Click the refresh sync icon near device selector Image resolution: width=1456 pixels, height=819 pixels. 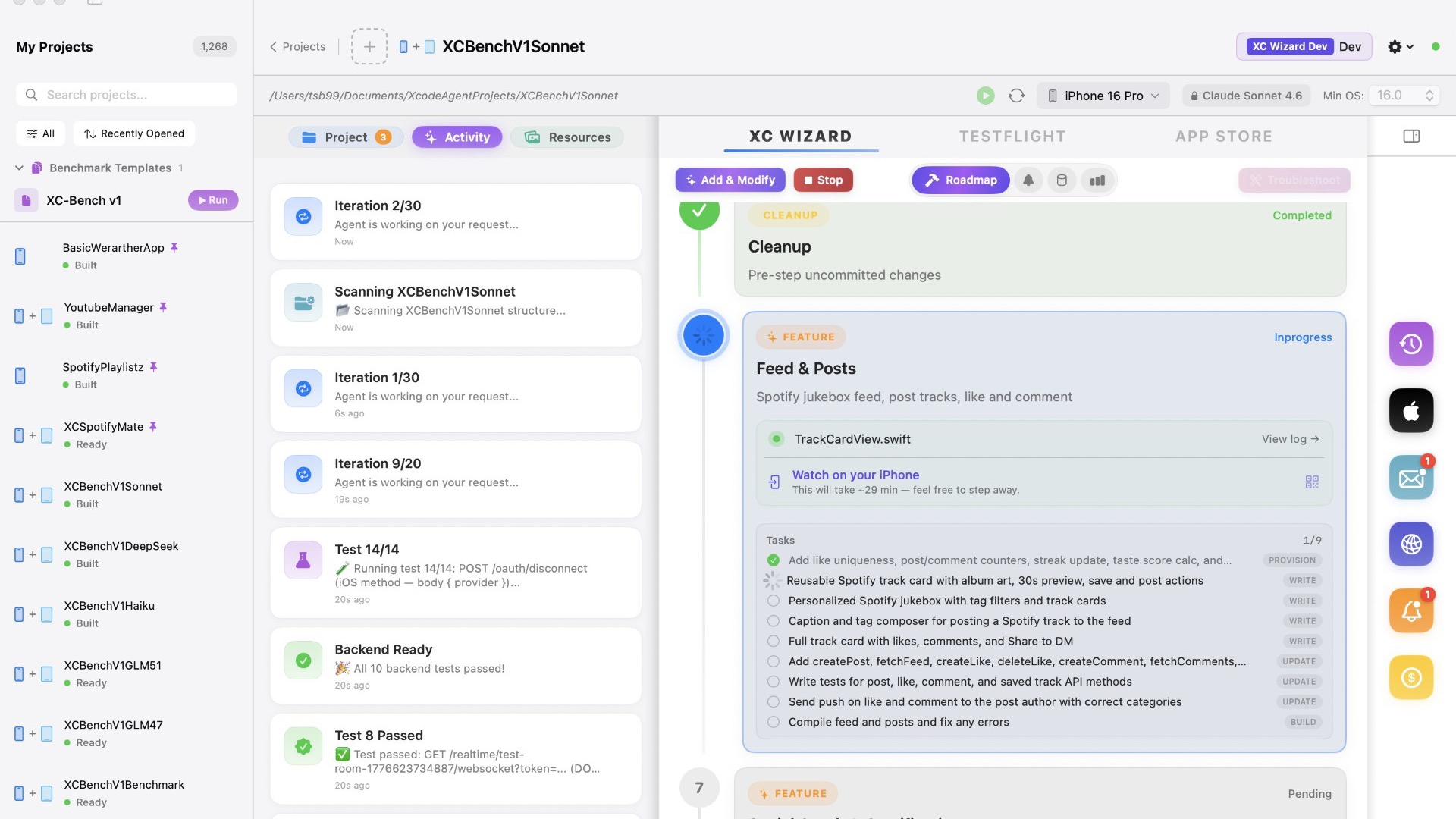click(x=1016, y=96)
